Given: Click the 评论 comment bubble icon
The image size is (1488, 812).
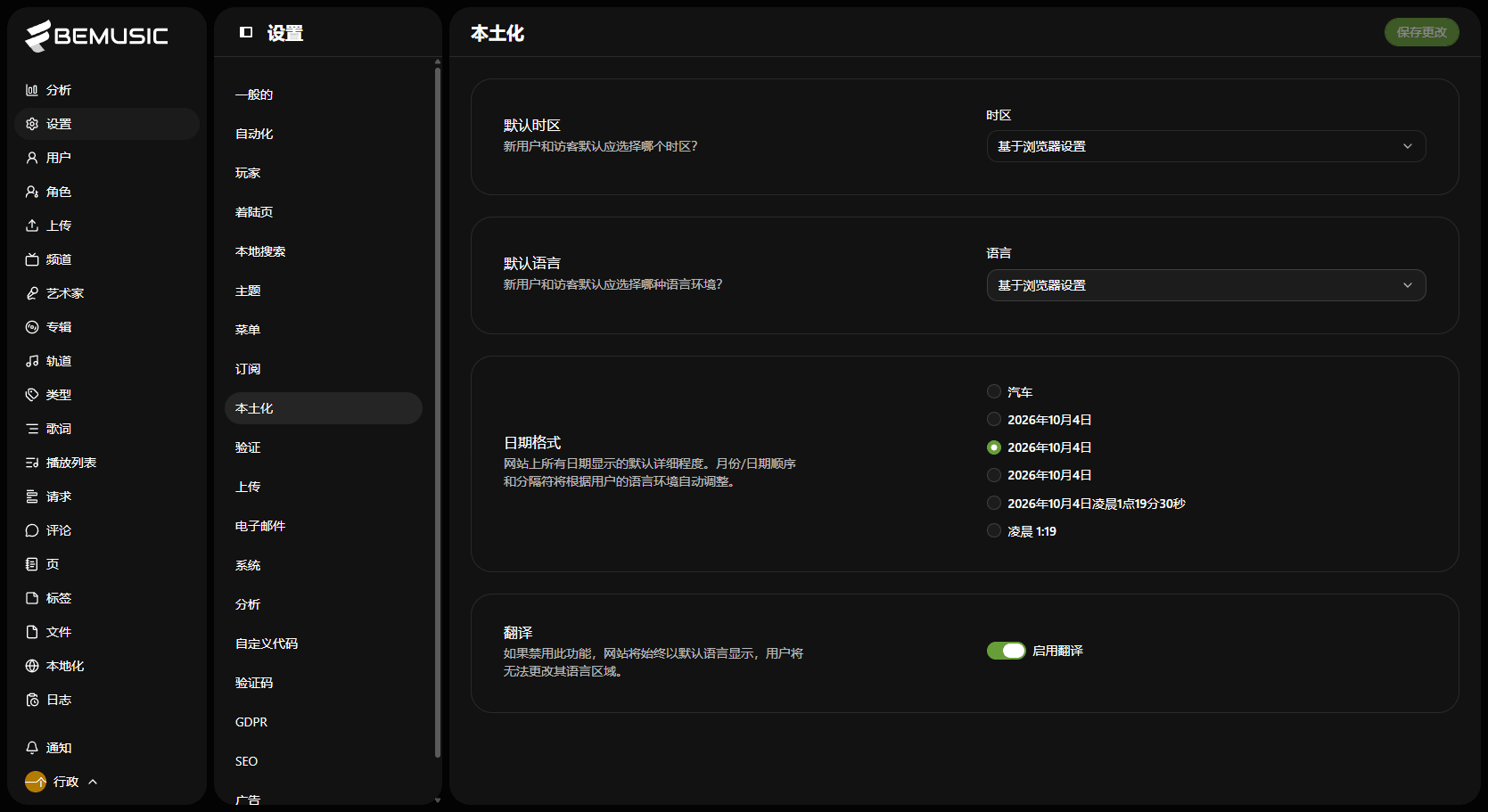Looking at the screenshot, I should pos(32,530).
